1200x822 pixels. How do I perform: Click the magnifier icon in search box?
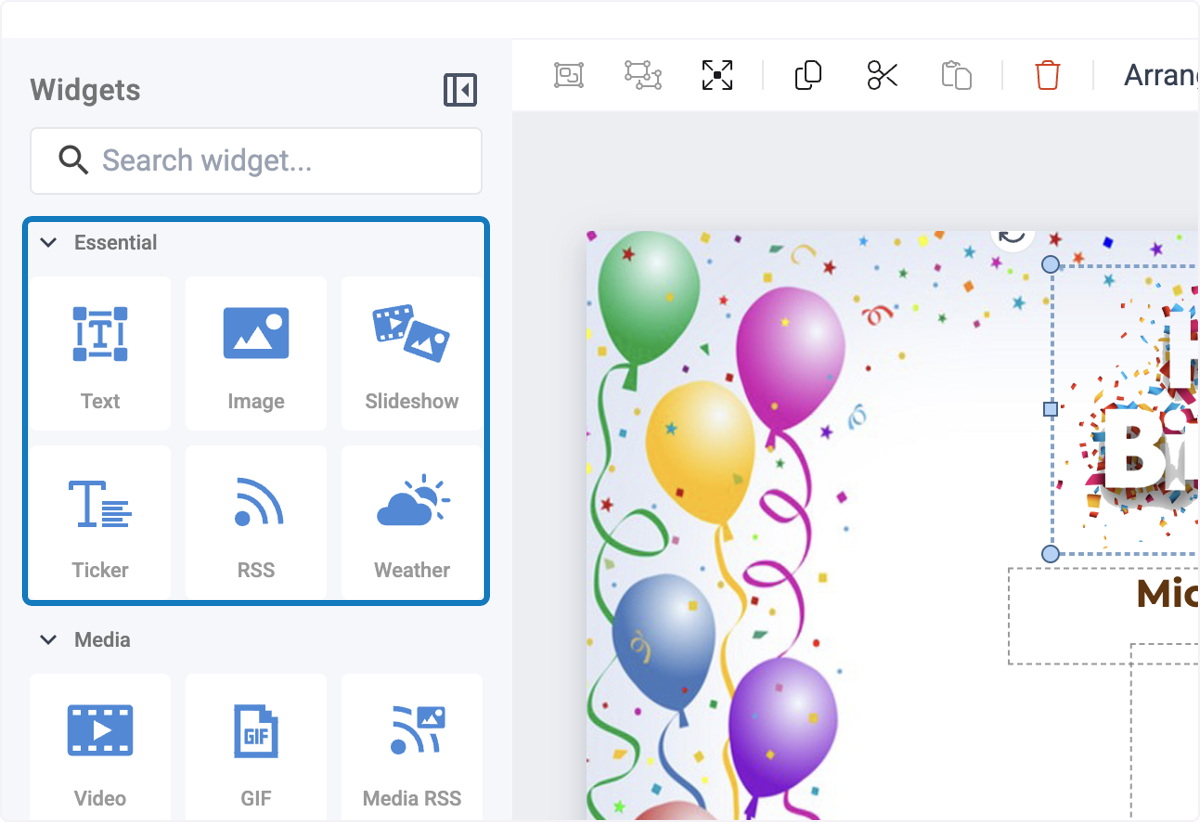click(x=73, y=160)
